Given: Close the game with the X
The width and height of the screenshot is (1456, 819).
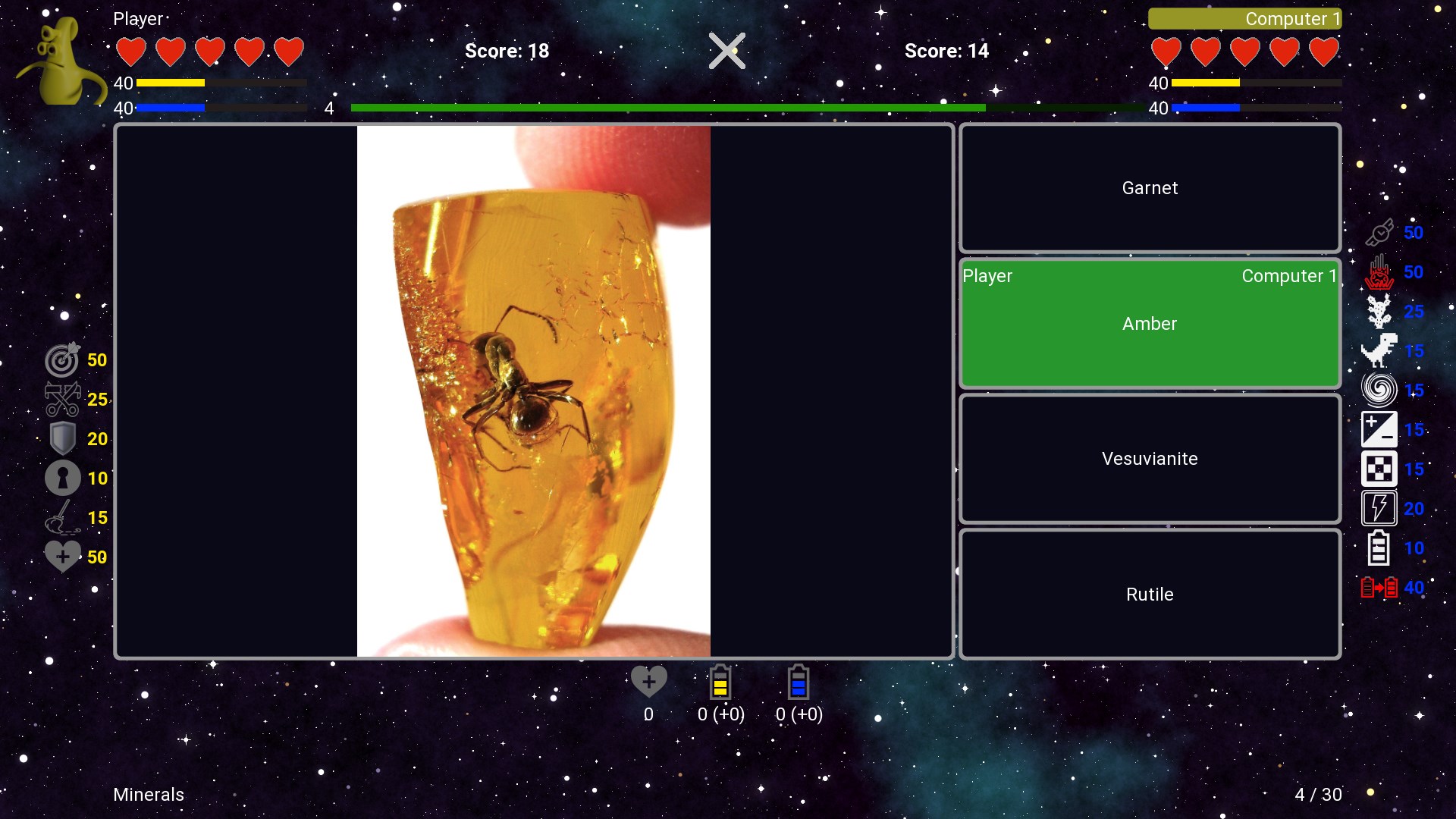Looking at the screenshot, I should (x=726, y=51).
